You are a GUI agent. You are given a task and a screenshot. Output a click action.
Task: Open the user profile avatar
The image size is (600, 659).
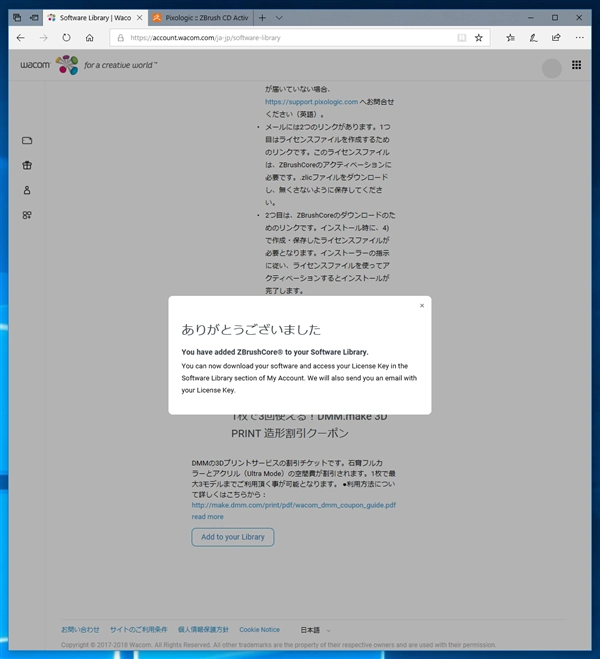click(552, 69)
